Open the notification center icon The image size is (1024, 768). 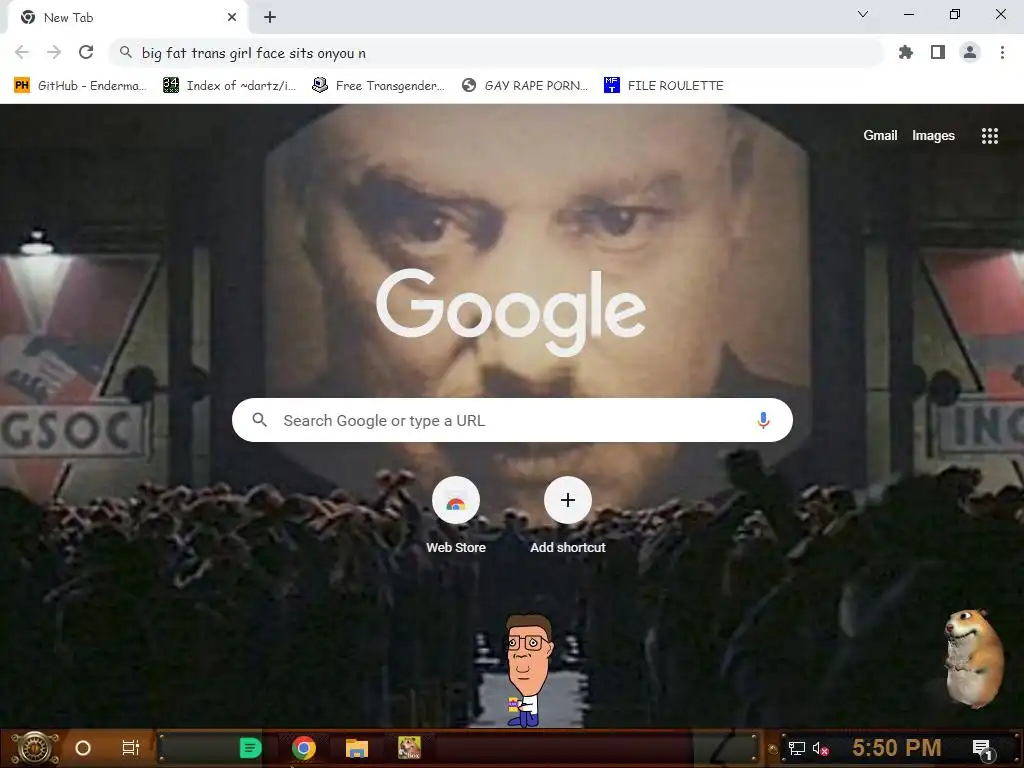pos(983,749)
